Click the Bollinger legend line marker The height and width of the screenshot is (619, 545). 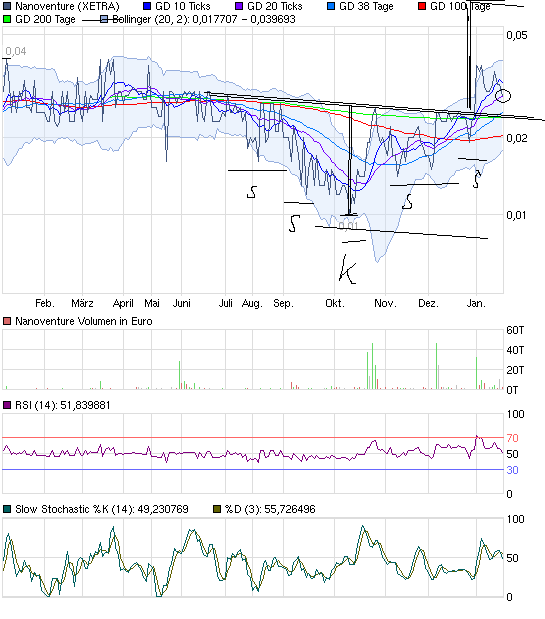104,19
